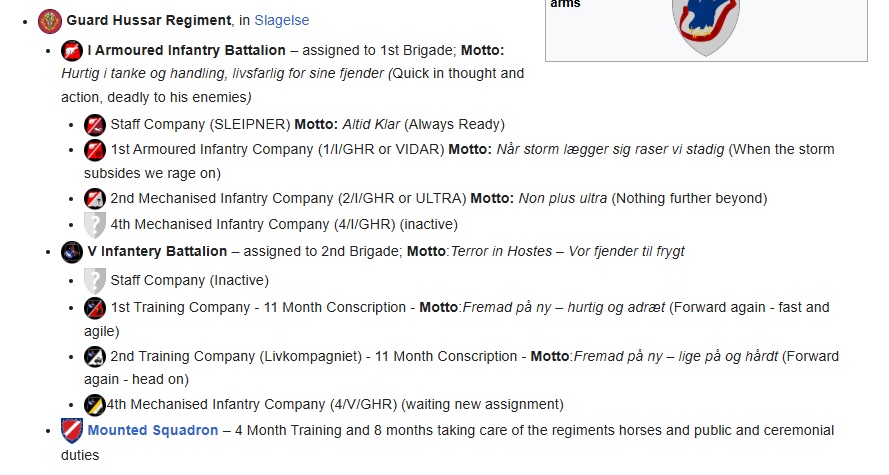Open the Staff Company SLEIPNER emblem image
The image size is (889, 475).
(x=95, y=125)
